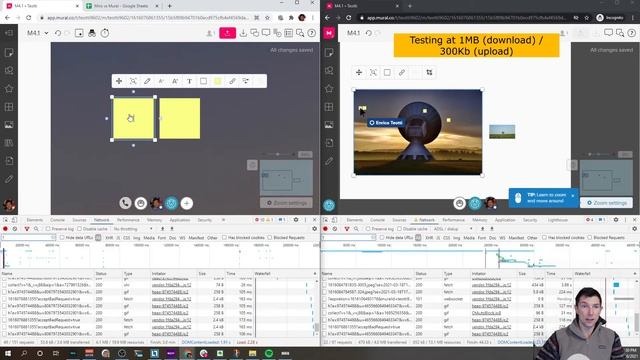Switch to the Sources tab in left DevTools

tap(79, 220)
